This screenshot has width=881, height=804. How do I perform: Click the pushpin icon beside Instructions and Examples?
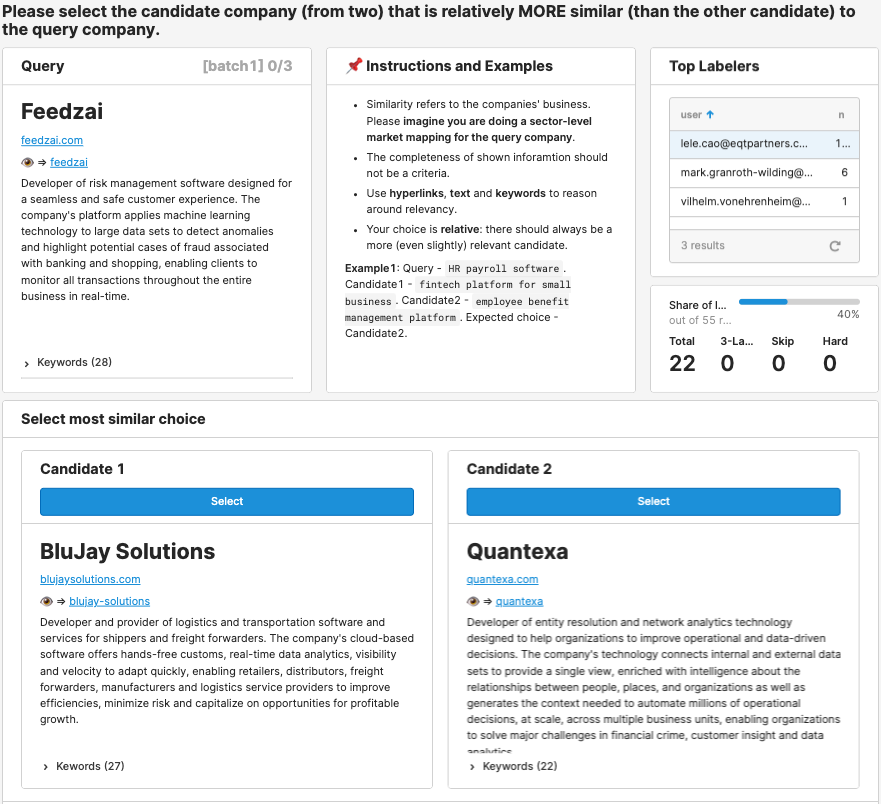coord(353,66)
